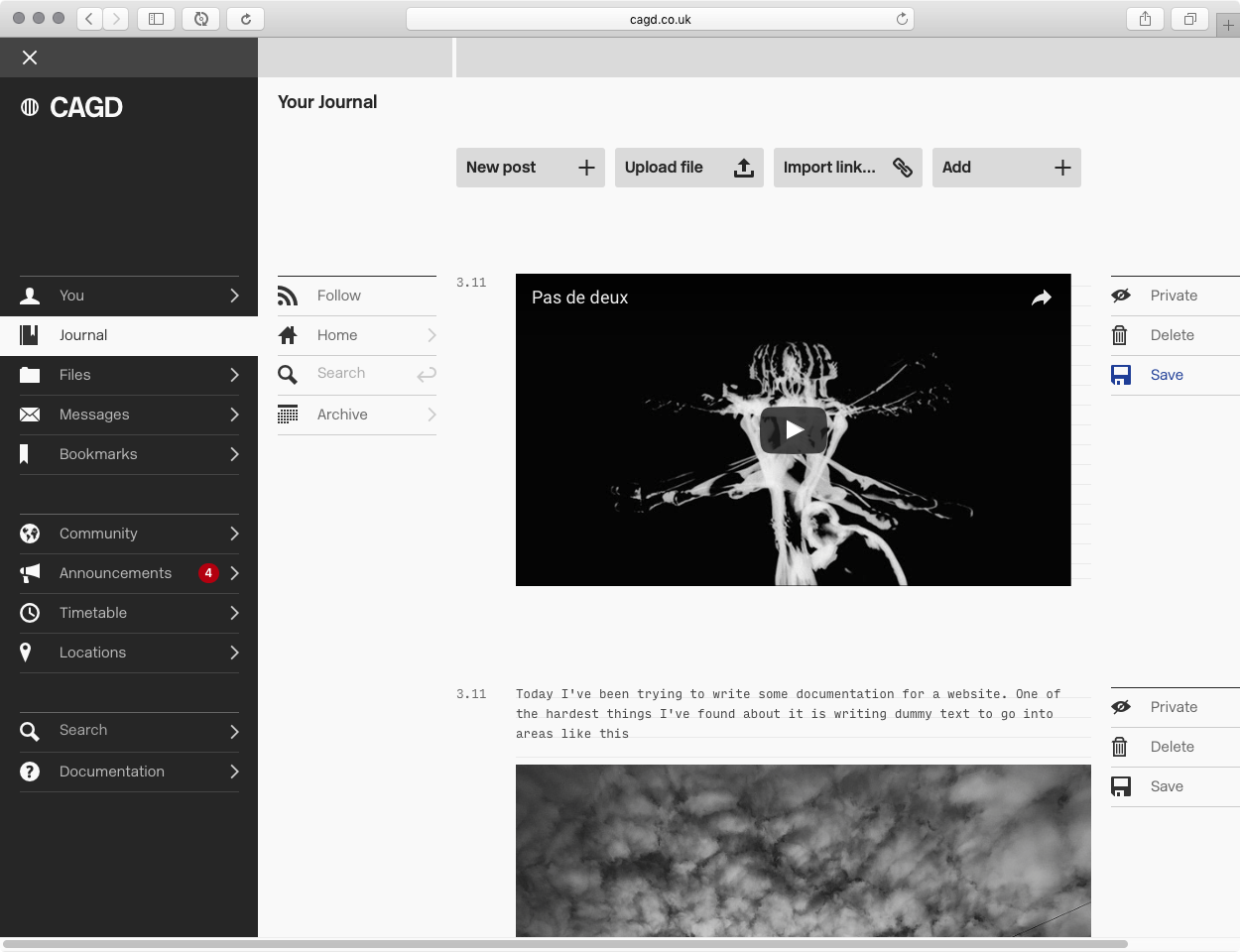Open the Messages menu item
This screenshot has height=952, width=1240.
(x=129, y=415)
